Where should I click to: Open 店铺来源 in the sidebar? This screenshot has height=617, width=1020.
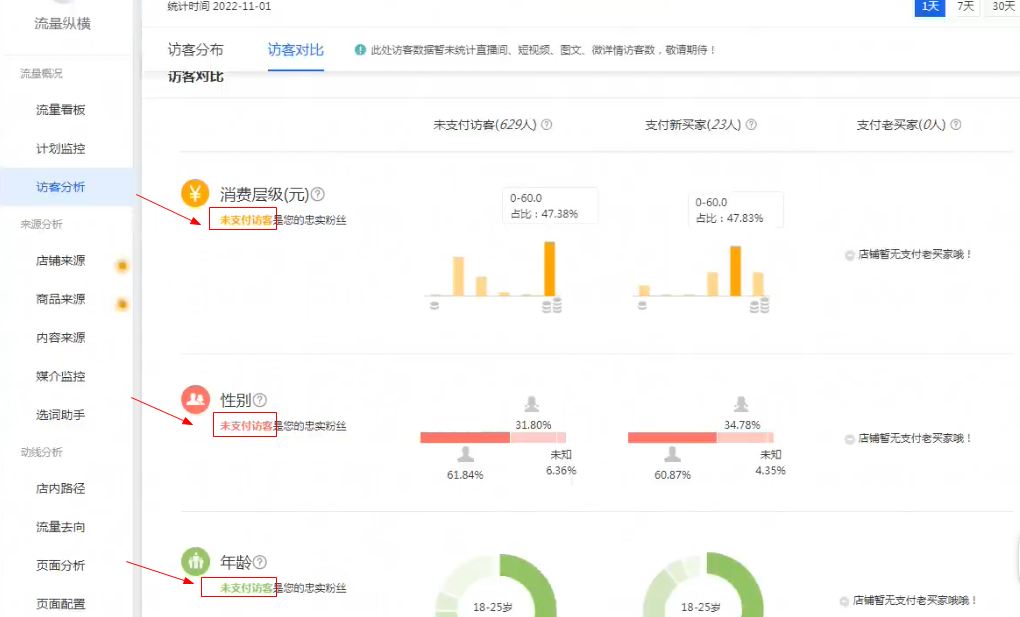coord(60,260)
